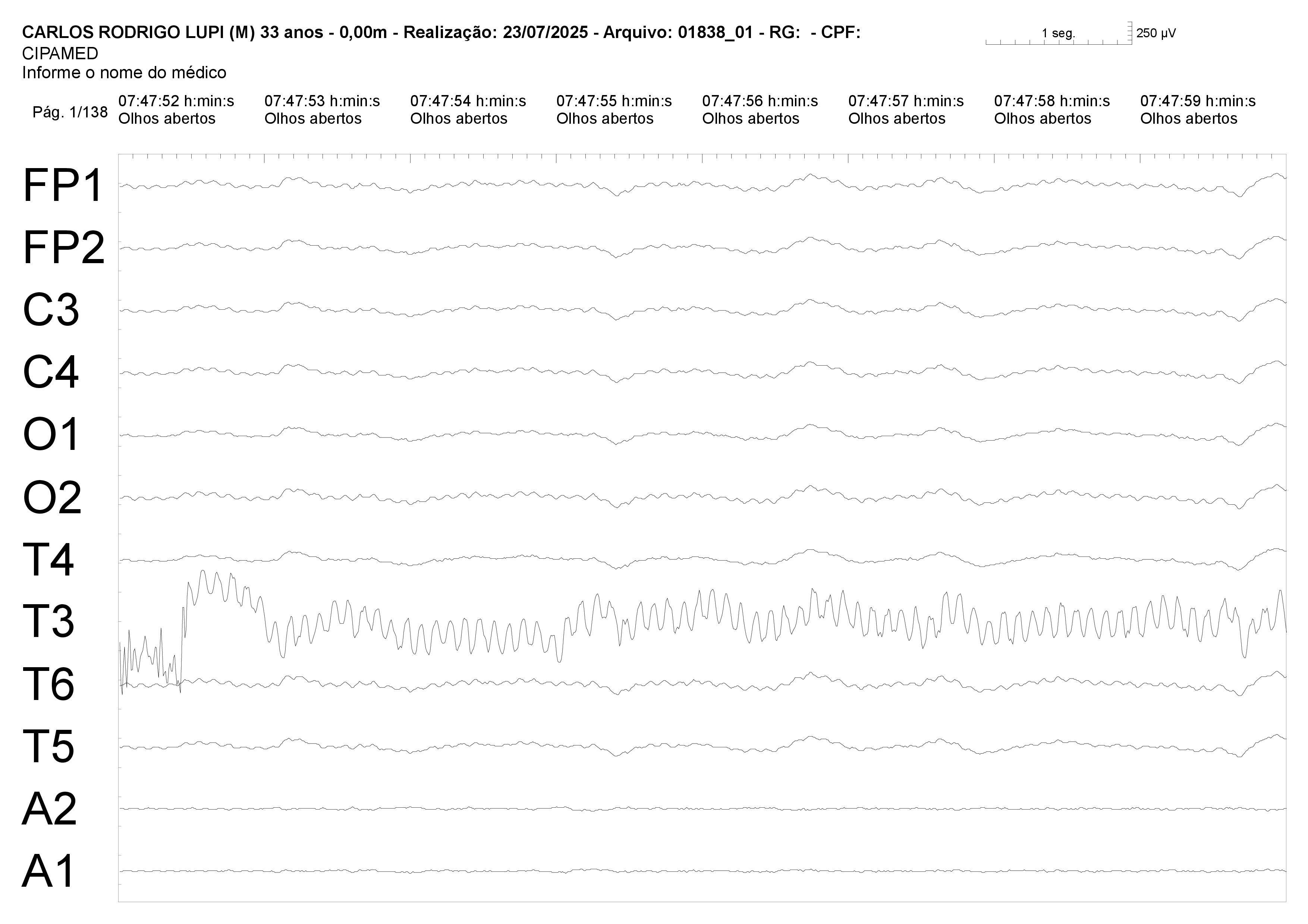Select the T3 channel label
This screenshot has width=1308, height=924.
coord(48,622)
